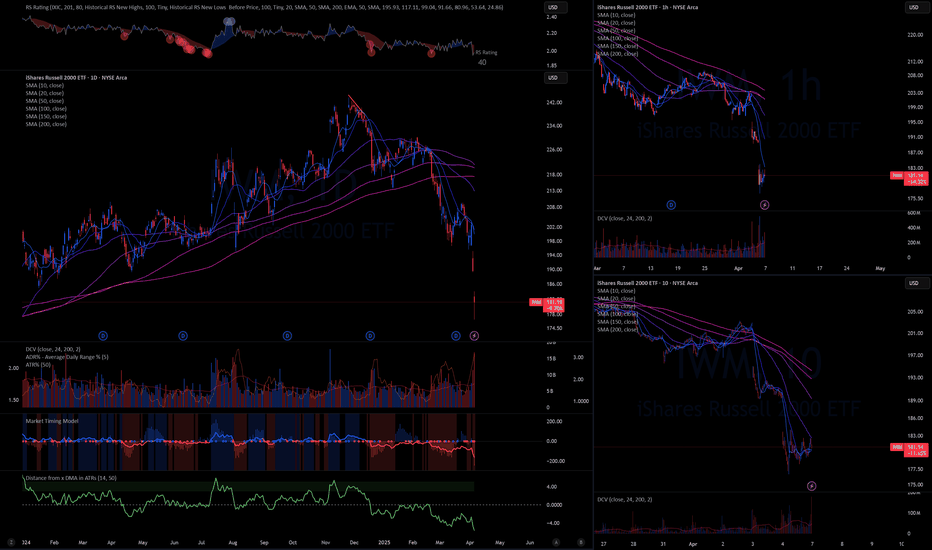
Task: Select SMA (10, close) legend on 10-minute chart
Action: click(616, 291)
